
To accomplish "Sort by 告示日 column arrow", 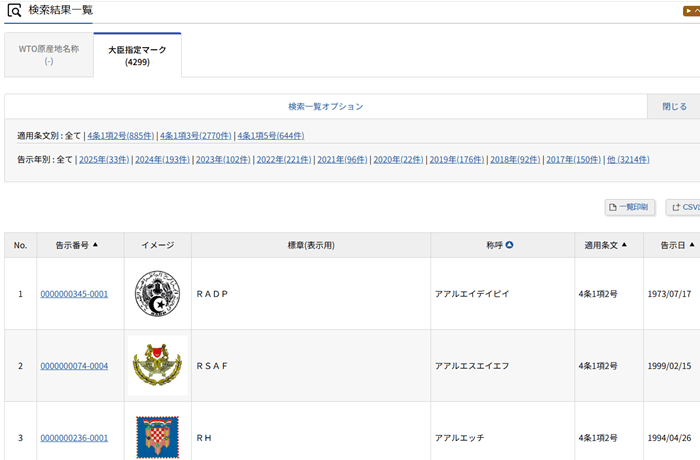I will (x=692, y=245).
